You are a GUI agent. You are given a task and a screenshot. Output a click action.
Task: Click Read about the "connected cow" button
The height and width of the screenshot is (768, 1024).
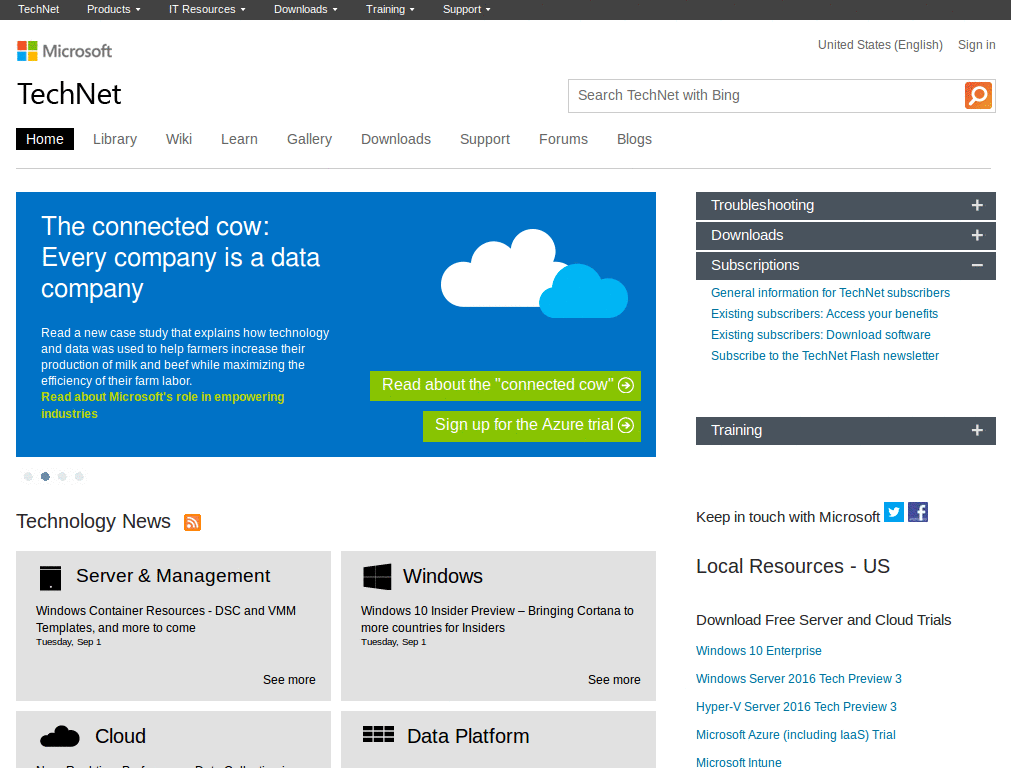coord(505,385)
